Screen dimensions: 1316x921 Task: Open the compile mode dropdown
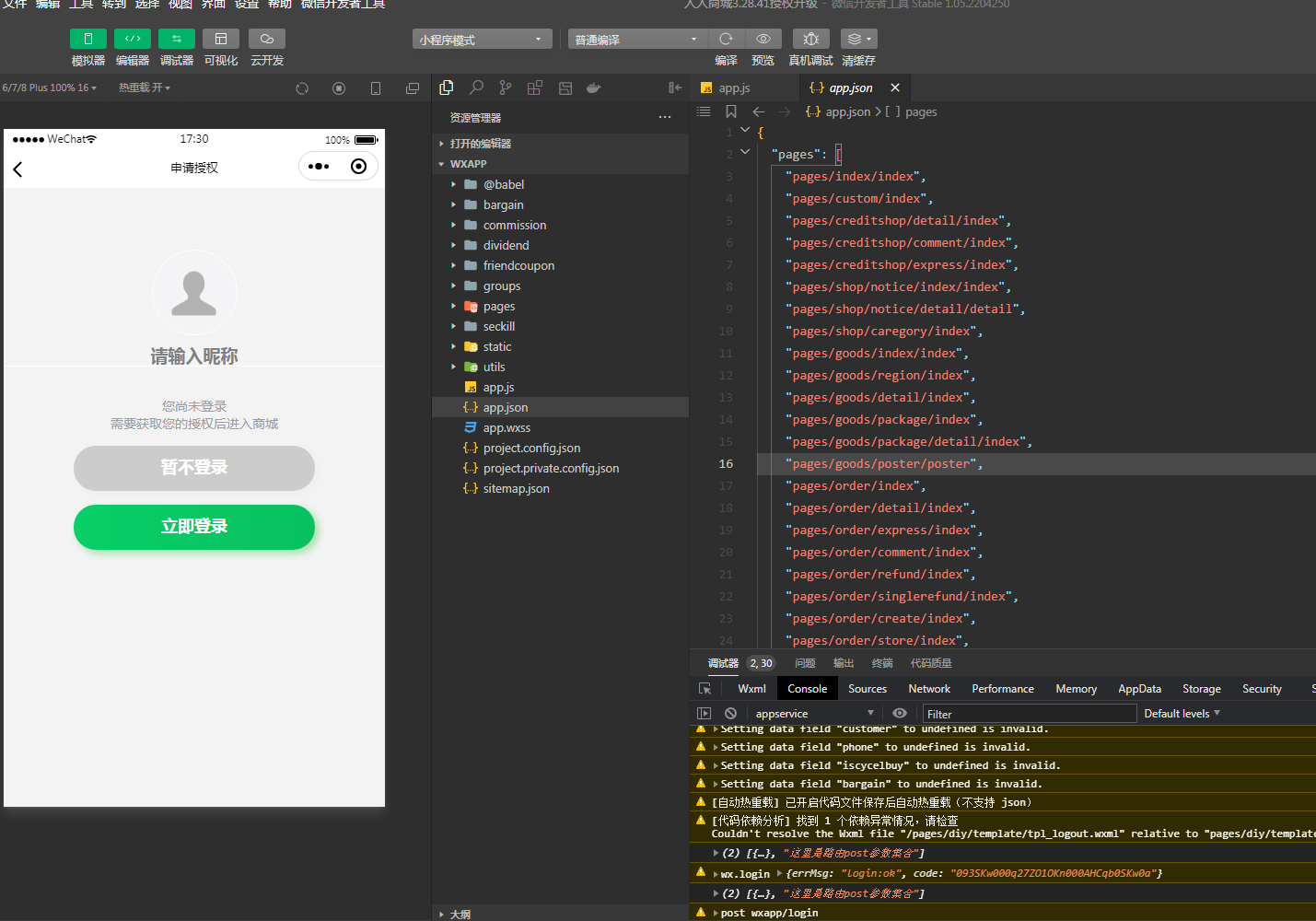(637, 39)
